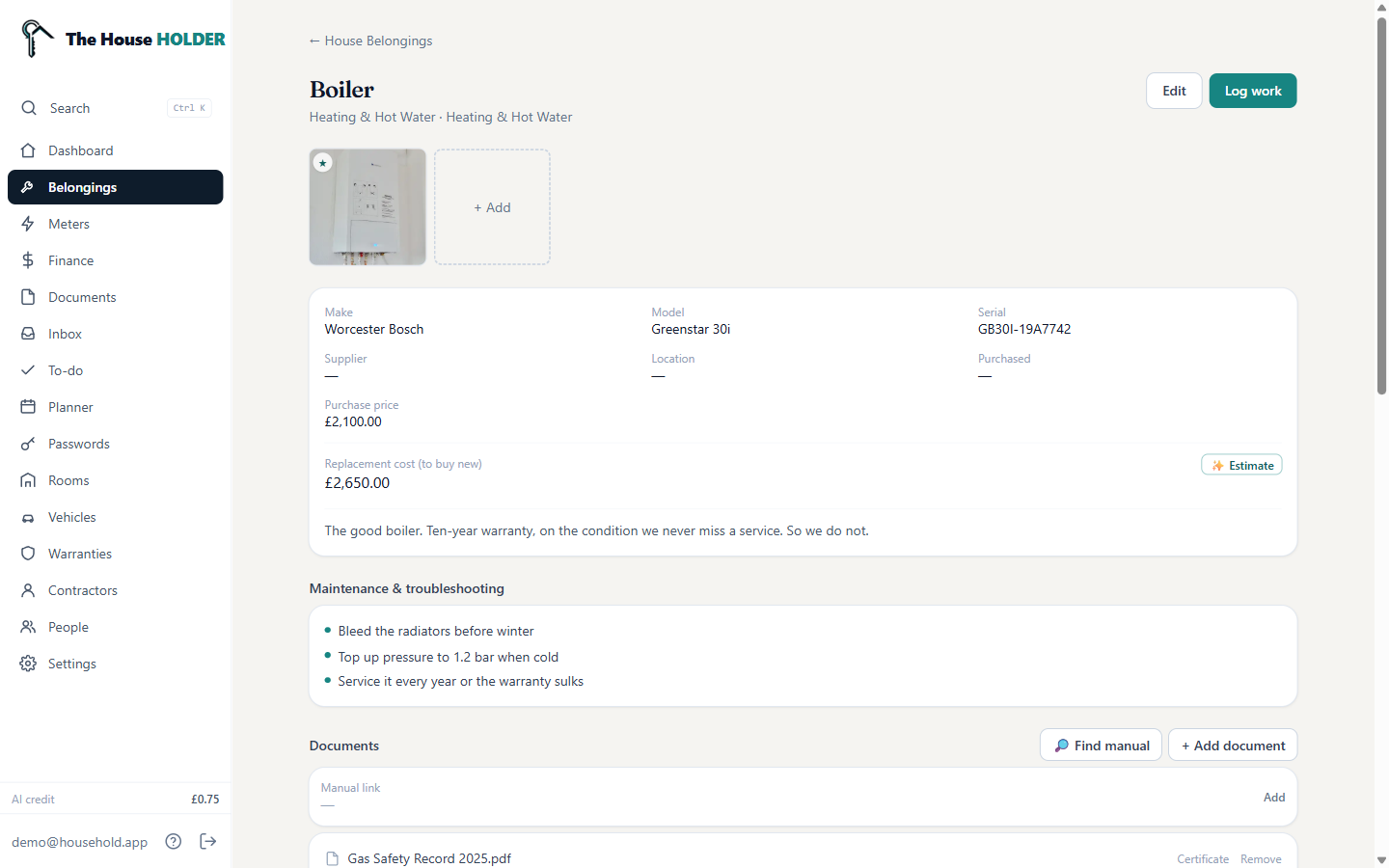Click the sparkle icon on Estimate
1389x868 pixels.
point(1217,465)
